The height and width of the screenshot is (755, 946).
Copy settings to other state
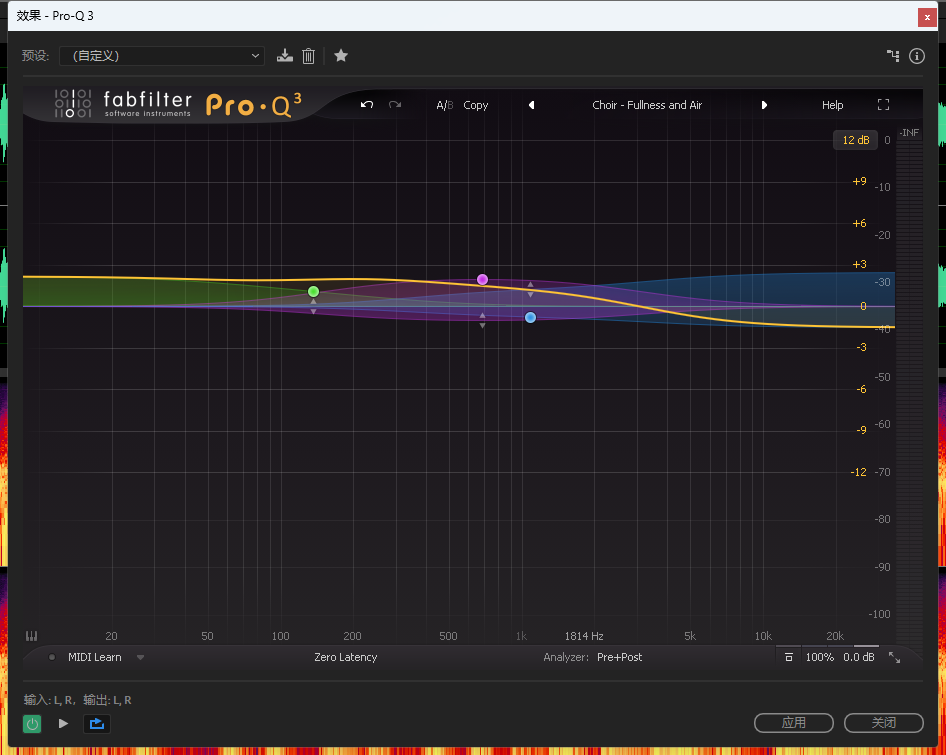click(475, 105)
